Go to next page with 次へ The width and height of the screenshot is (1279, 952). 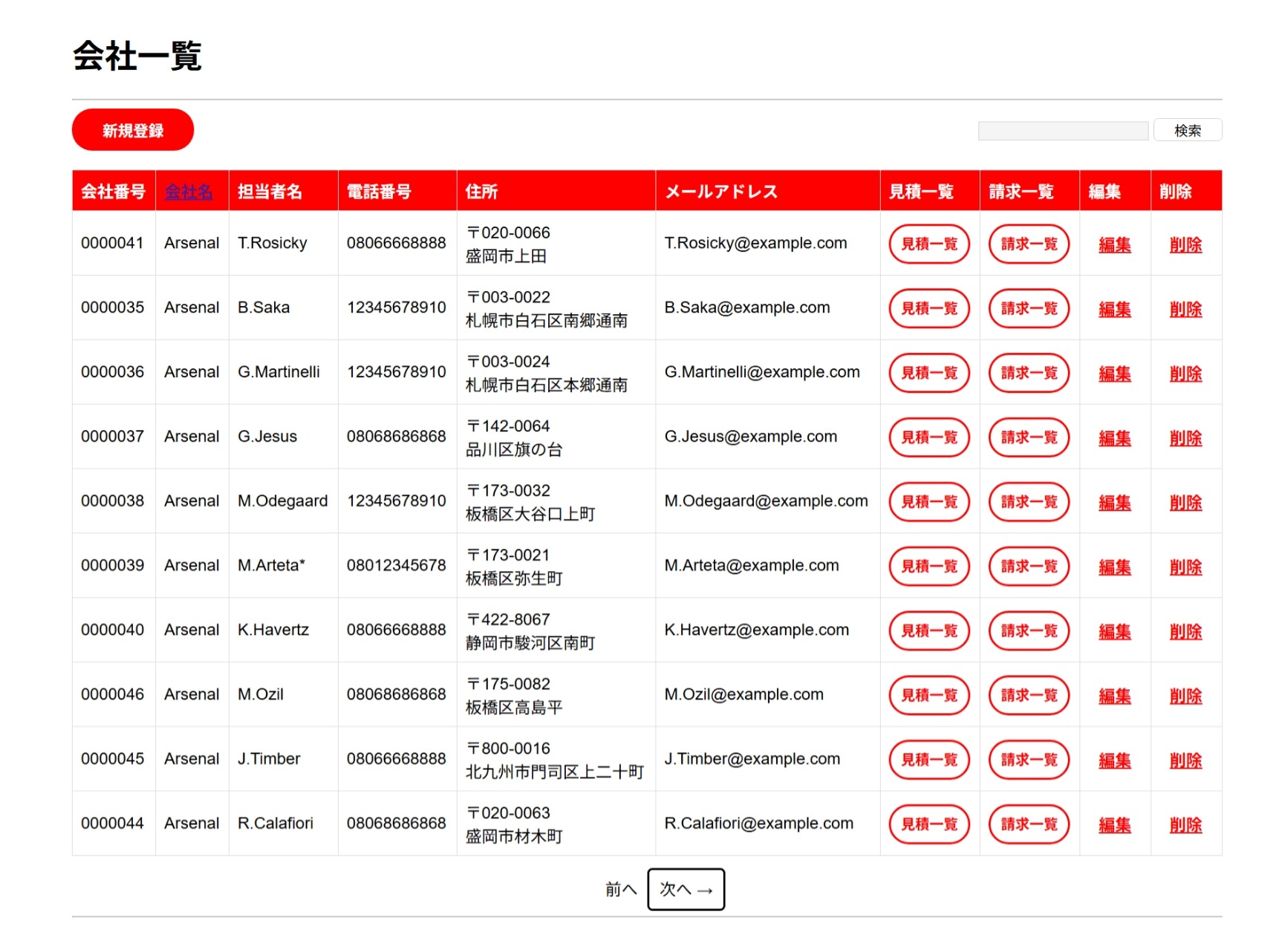pos(686,889)
